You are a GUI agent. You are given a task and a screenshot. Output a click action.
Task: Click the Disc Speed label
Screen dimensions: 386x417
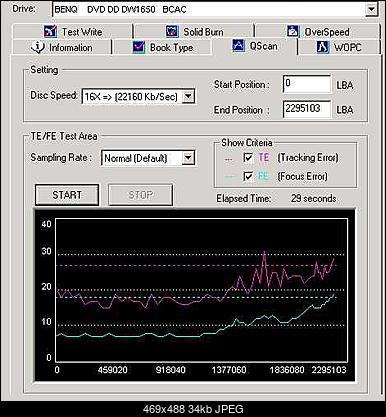54,95
